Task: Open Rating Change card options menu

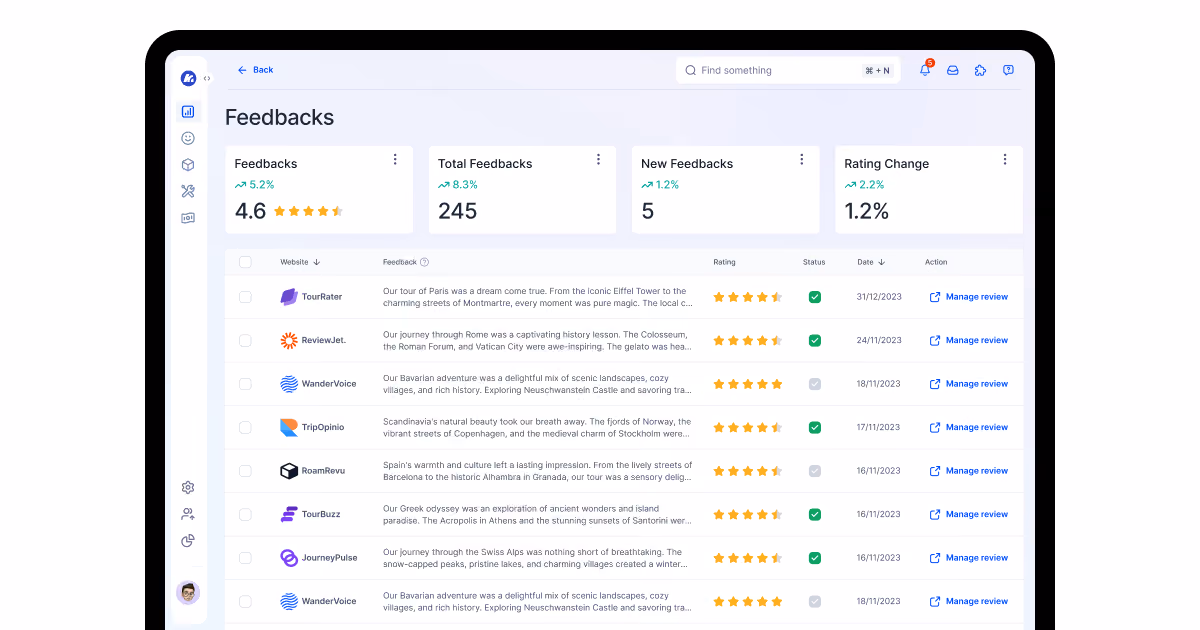Action: 1005,159
